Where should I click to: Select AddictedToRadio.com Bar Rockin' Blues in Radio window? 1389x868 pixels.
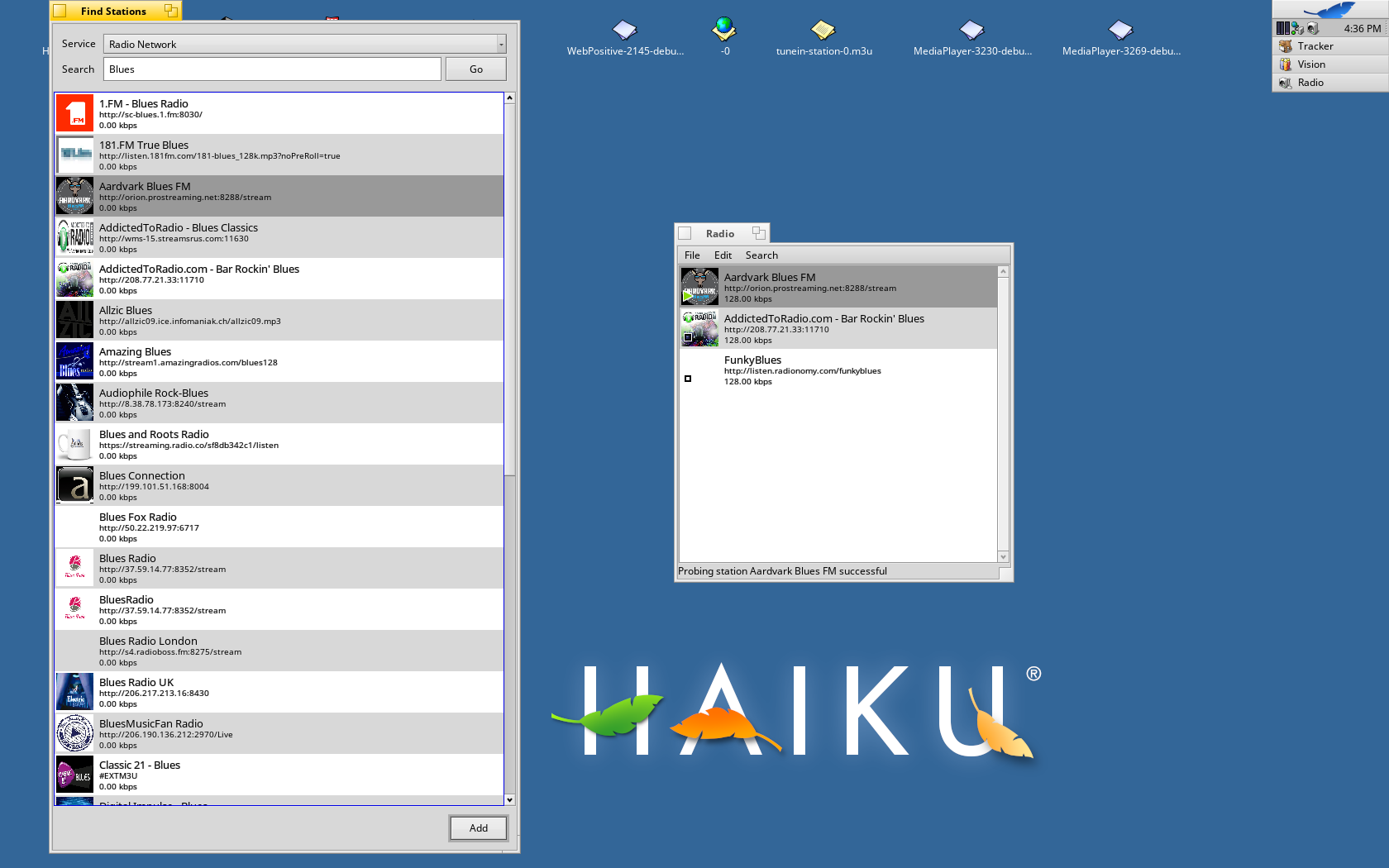(838, 328)
